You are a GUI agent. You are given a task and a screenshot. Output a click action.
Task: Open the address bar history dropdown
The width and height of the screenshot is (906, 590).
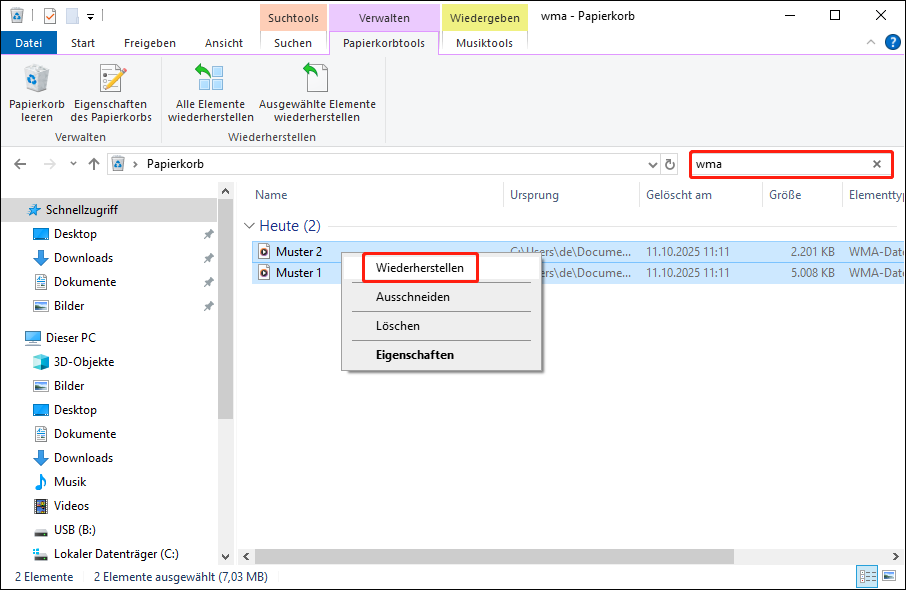coord(653,165)
